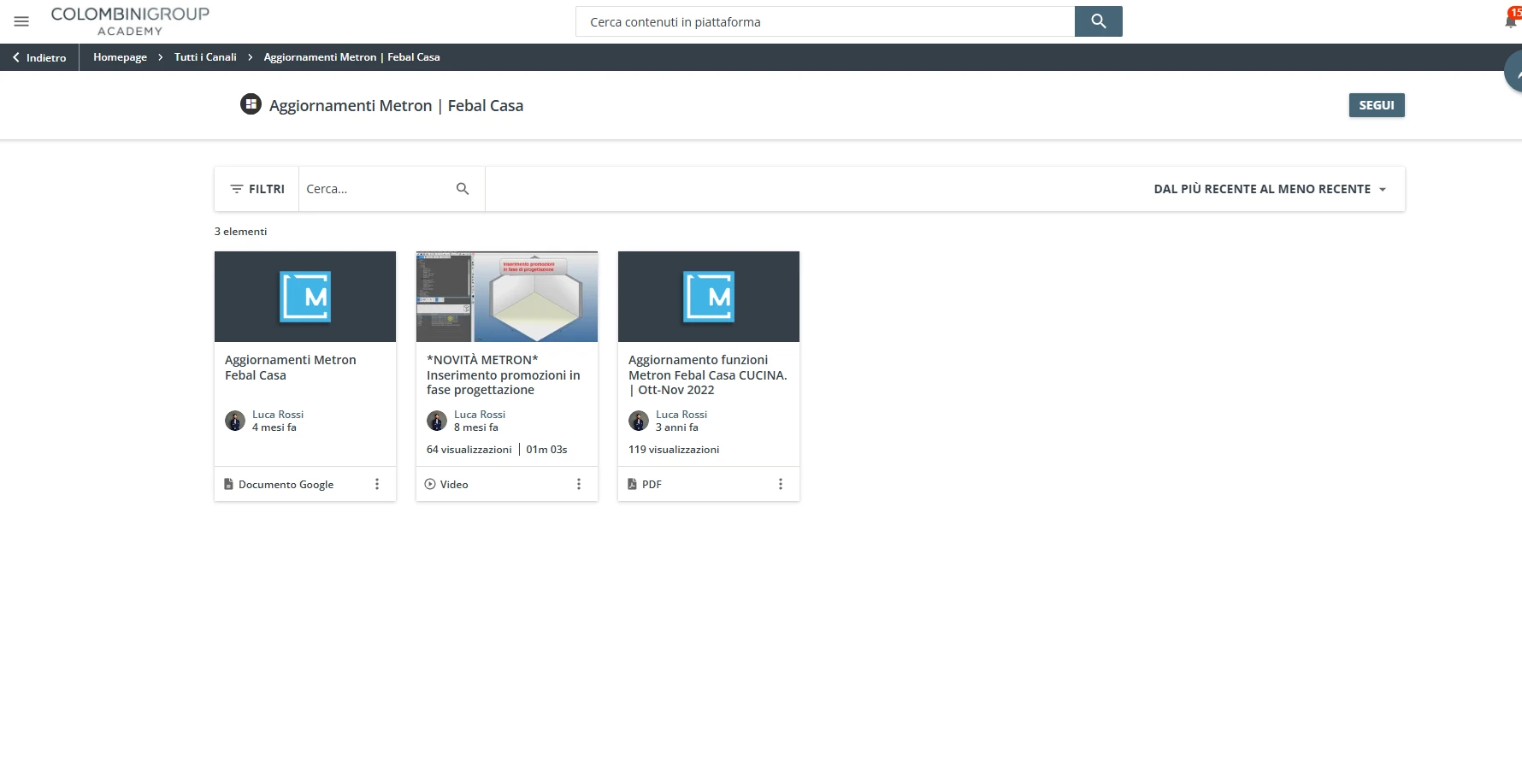Screen dimensions: 1522x784
Task: Open options menu for the Video card
Action: pos(579,484)
